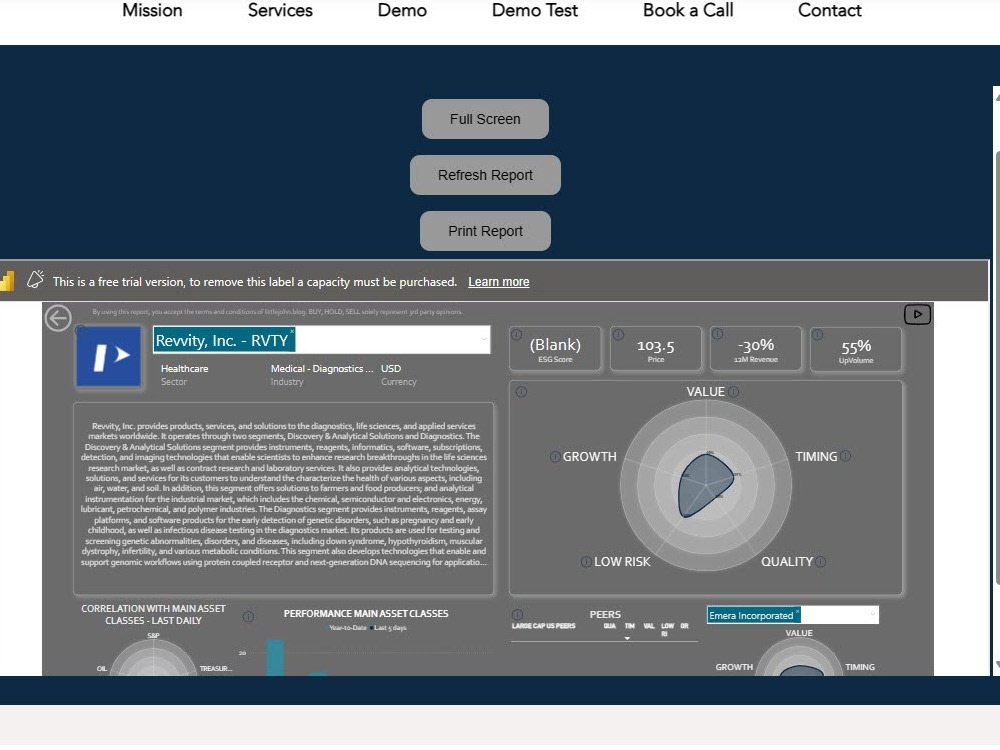Click the back arrow in the report
This screenshot has height=750, width=1000.
[58, 318]
